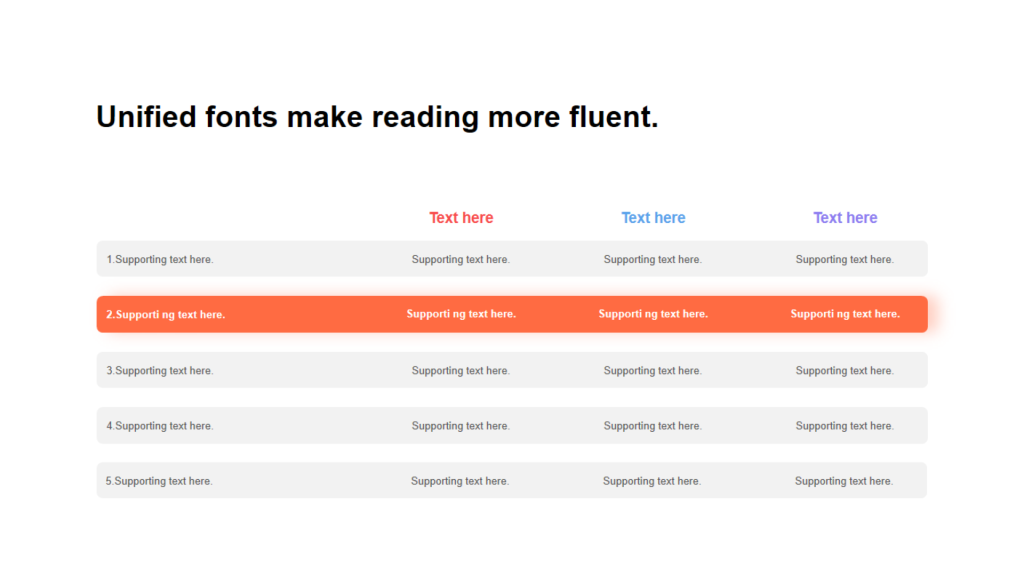Click row 5 cell under blue header
Image resolution: width=1024 pixels, height=576 pixels.
click(652, 481)
